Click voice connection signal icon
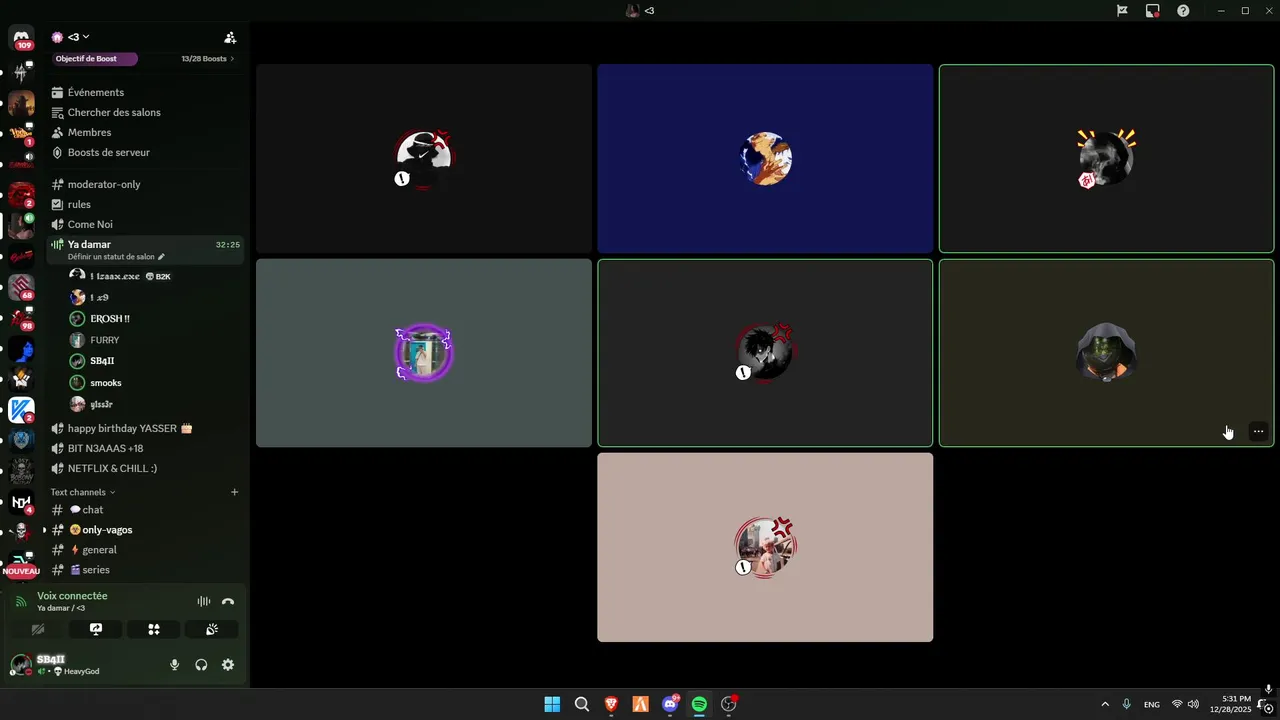1280x720 pixels. click(21, 602)
